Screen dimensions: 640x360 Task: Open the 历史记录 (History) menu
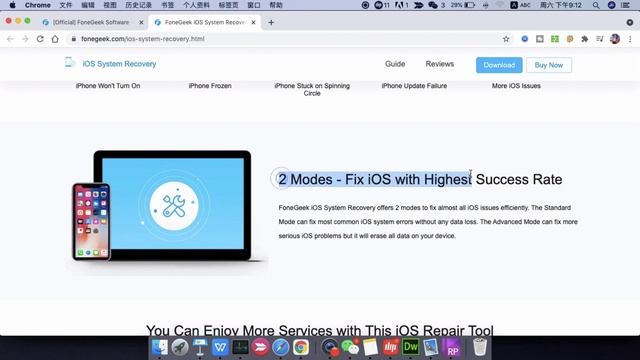pos(138,5)
